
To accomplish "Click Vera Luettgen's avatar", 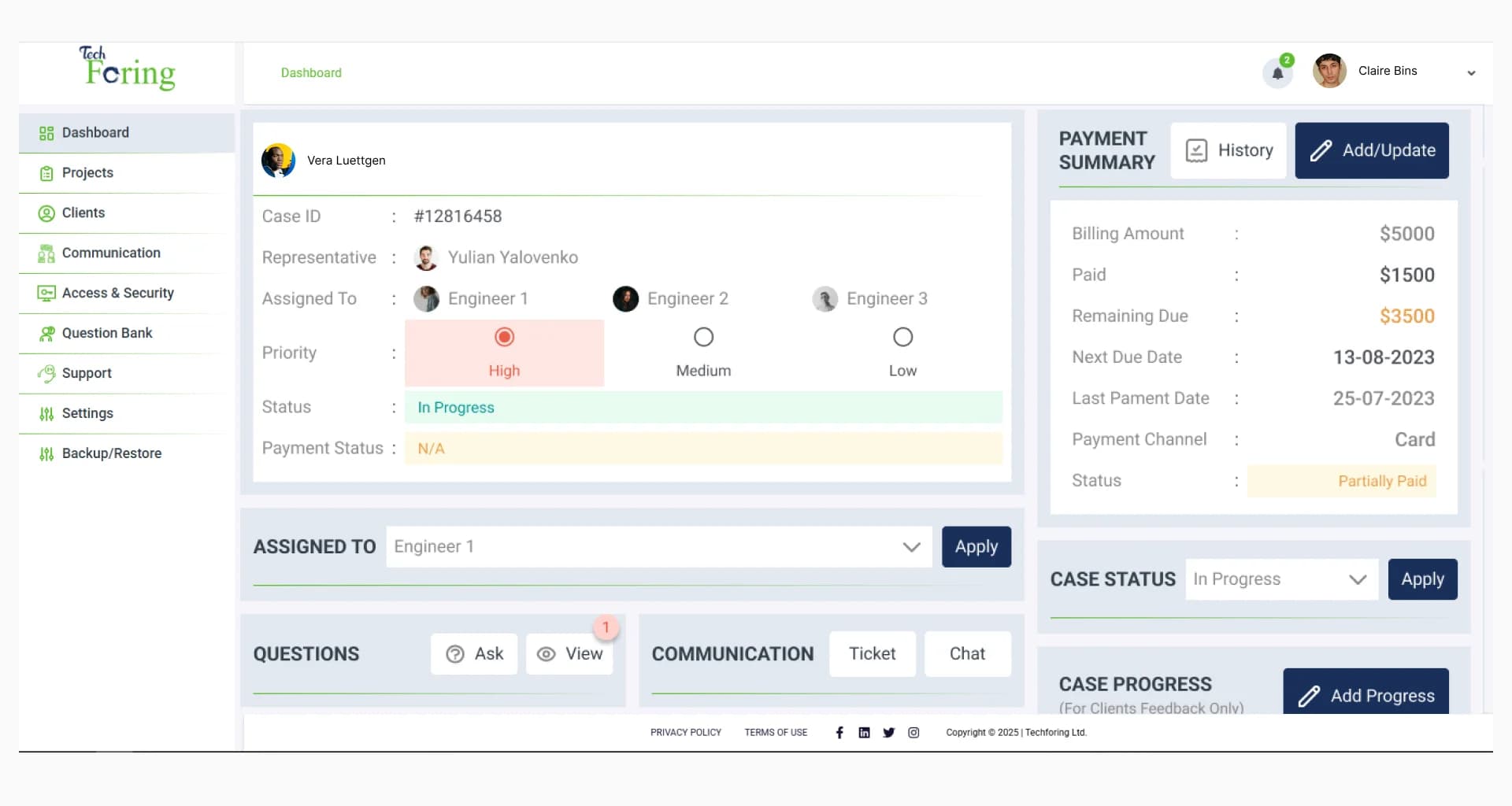I will point(278,161).
